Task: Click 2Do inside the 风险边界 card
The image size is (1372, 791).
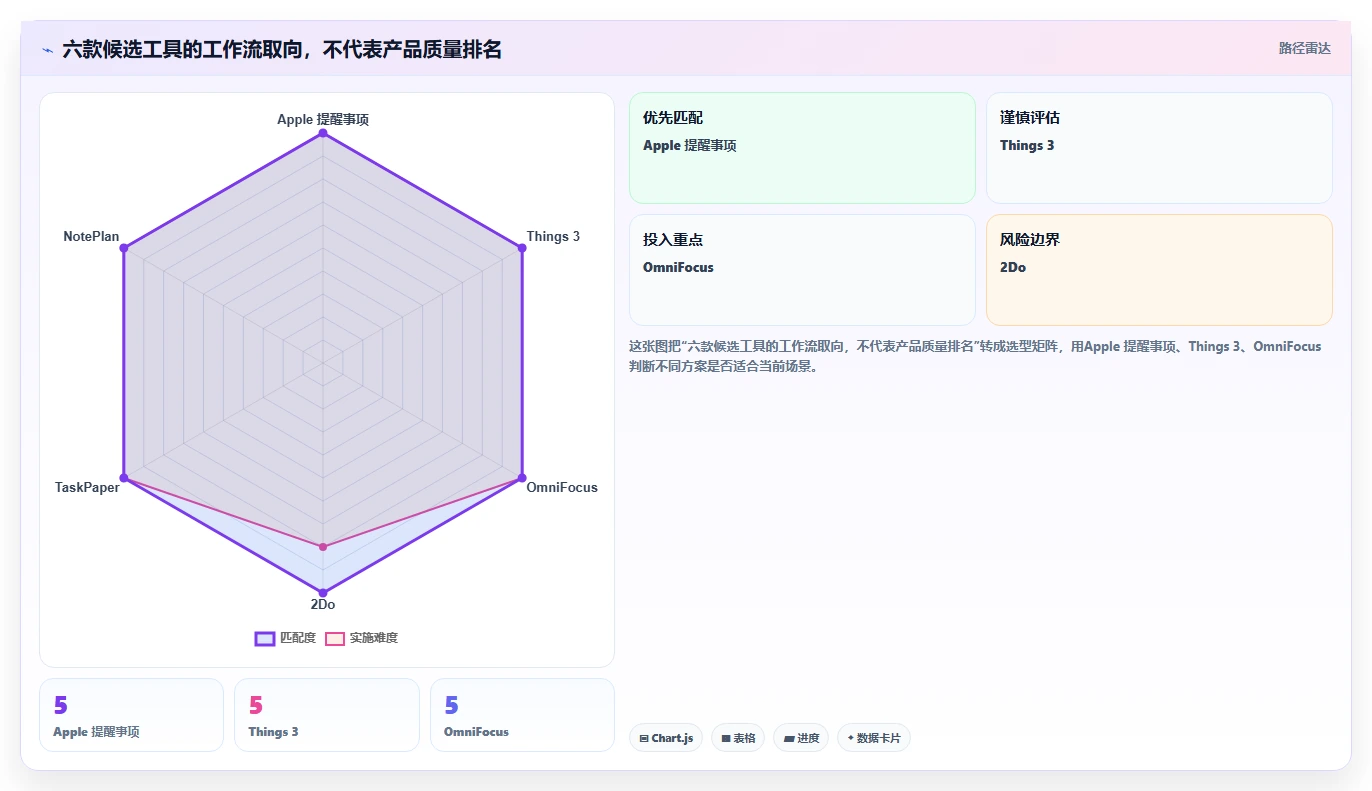Action: click(x=1013, y=267)
